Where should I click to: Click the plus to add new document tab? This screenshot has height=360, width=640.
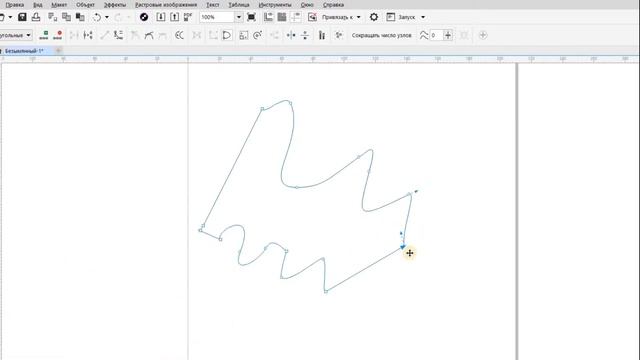click(58, 51)
